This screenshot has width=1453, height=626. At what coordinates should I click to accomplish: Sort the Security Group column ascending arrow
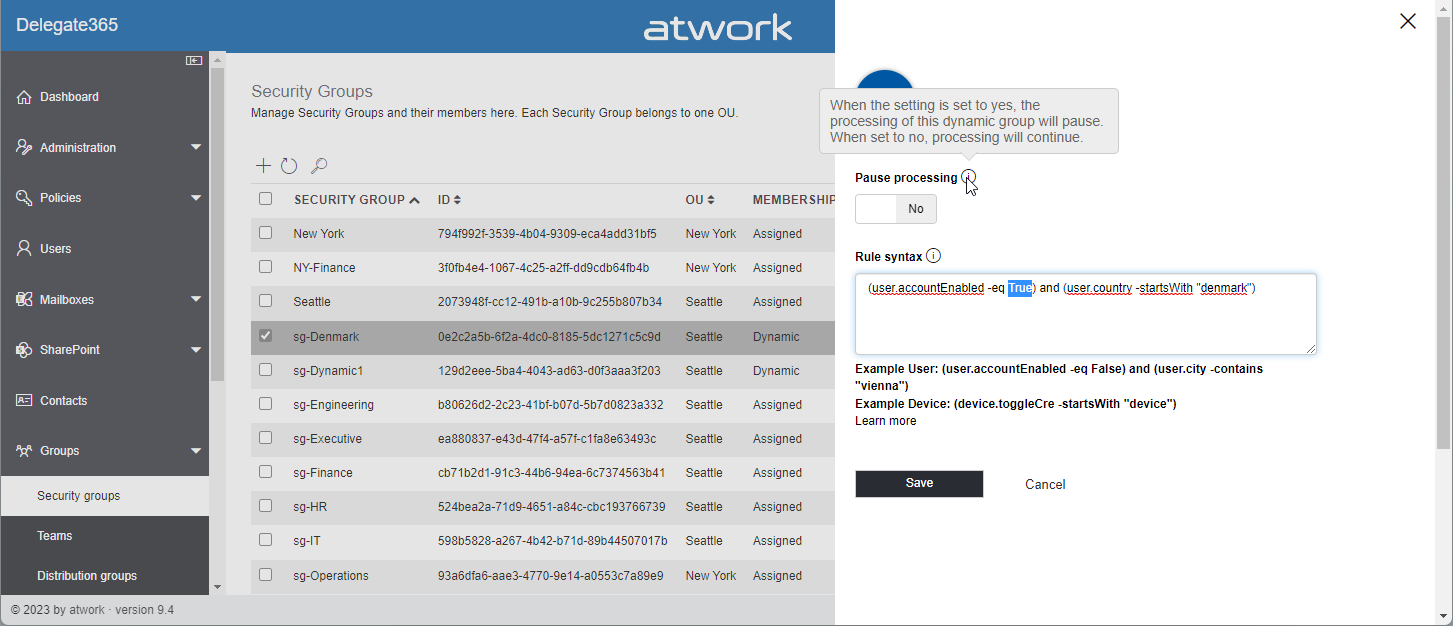(414, 200)
